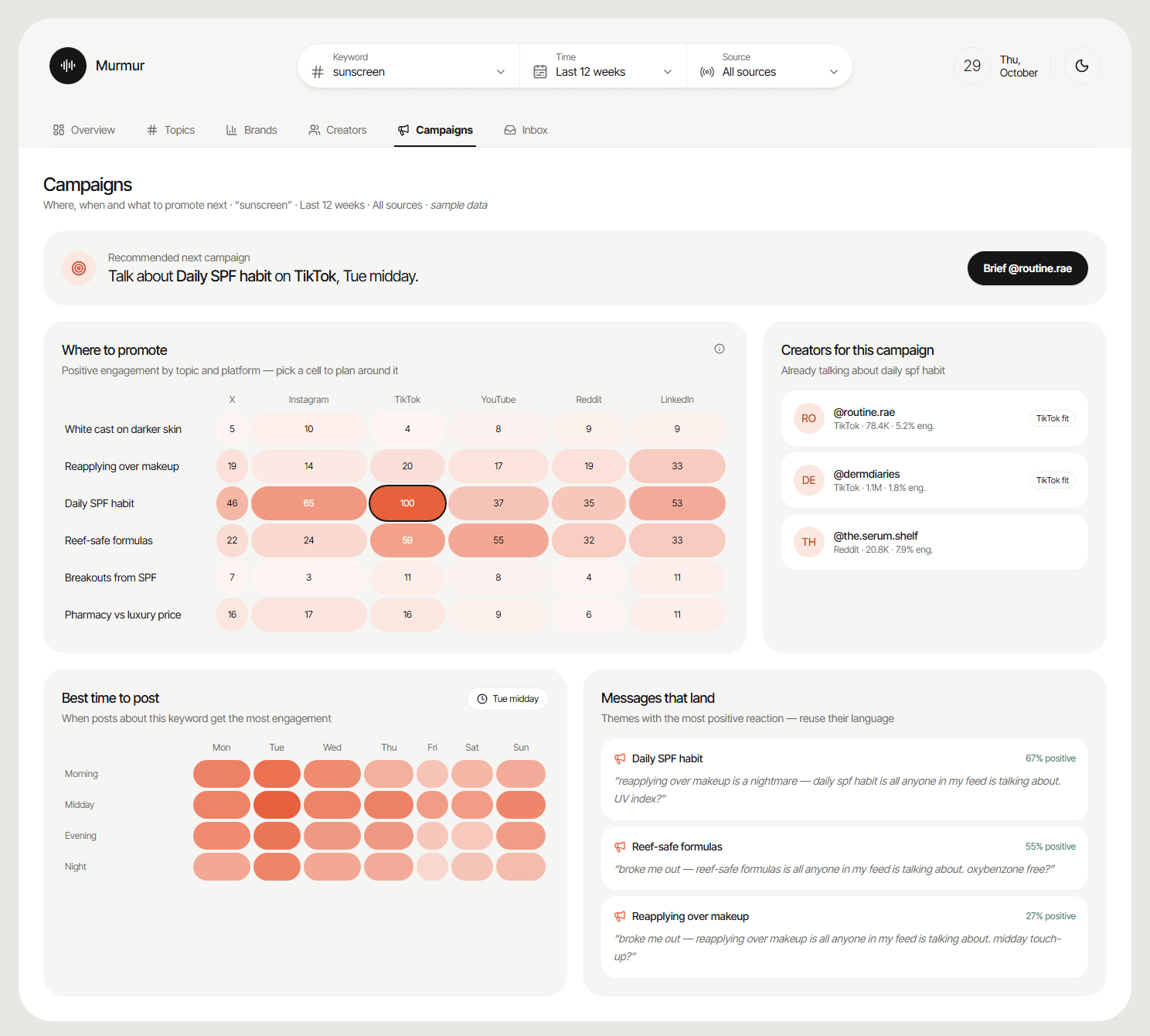Switch to the Topics tab
The image size is (1150, 1036).
(171, 130)
